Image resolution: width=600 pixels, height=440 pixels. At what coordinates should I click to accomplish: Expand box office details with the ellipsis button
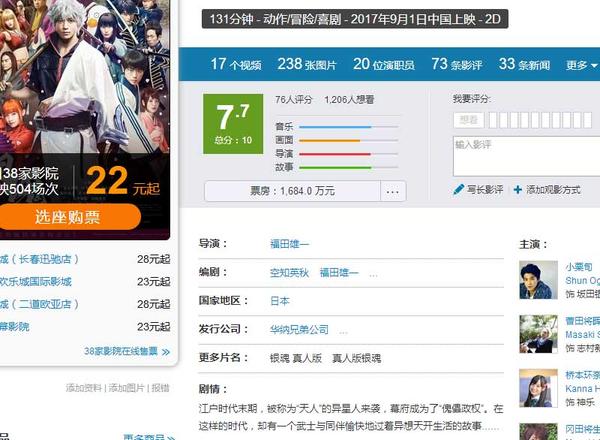pyautogui.click(x=393, y=191)
